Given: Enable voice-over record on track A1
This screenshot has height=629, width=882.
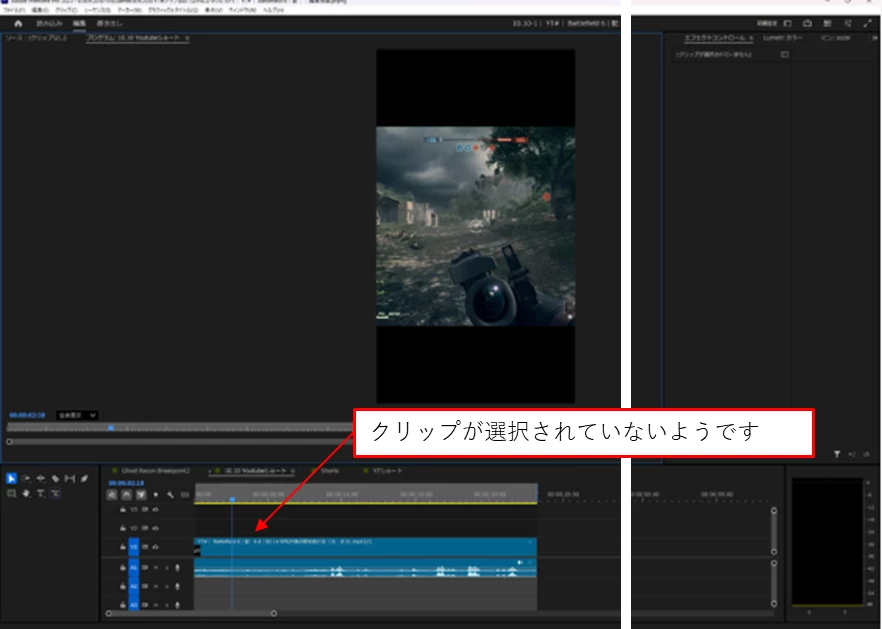Looking at the screenshot, I should coord(177,568).
